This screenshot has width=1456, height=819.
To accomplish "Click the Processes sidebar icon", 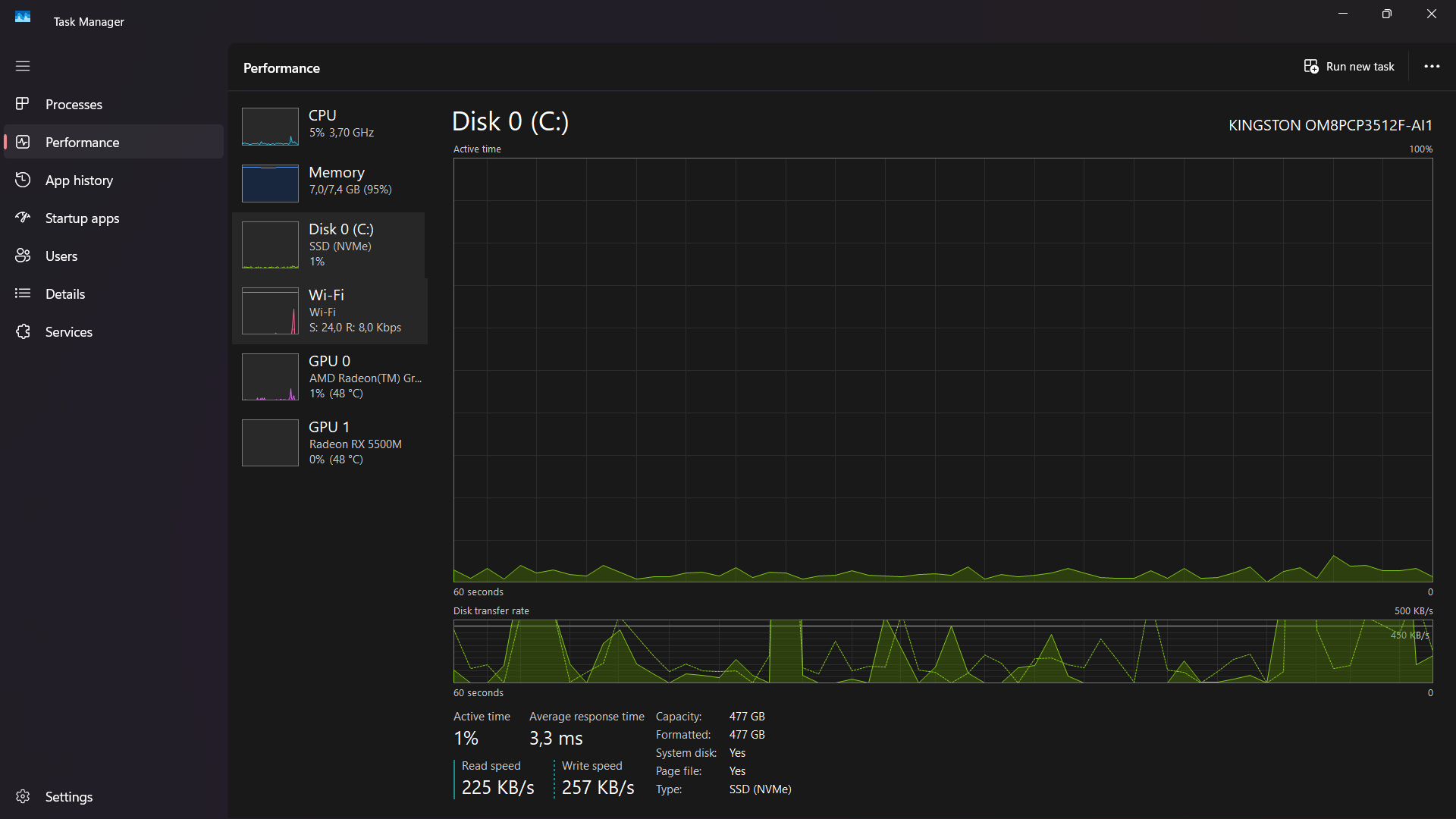I will click(23, 104).
